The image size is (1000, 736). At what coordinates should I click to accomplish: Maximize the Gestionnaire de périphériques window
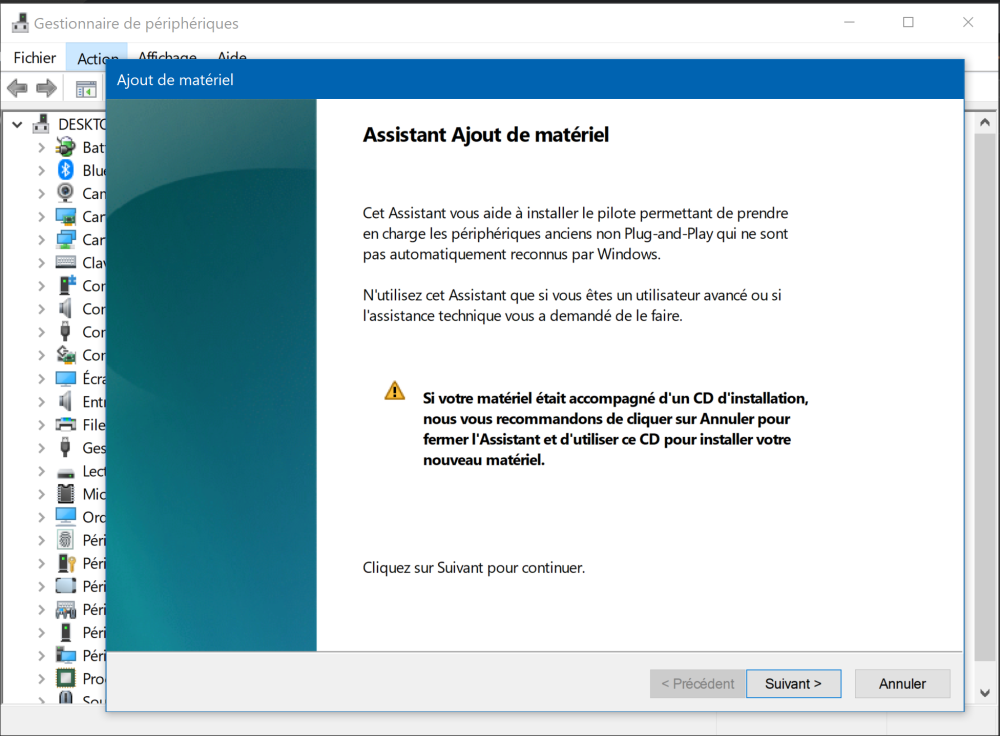[908, 22]
